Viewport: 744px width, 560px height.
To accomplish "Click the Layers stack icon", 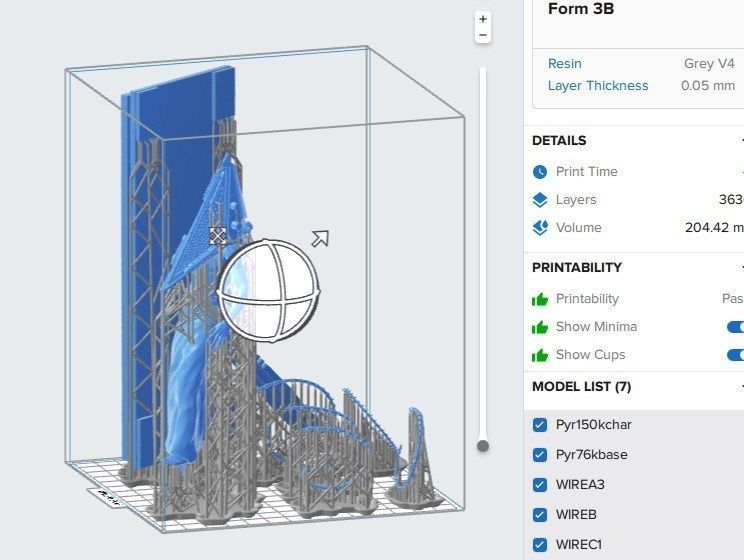I will (540, 200).
